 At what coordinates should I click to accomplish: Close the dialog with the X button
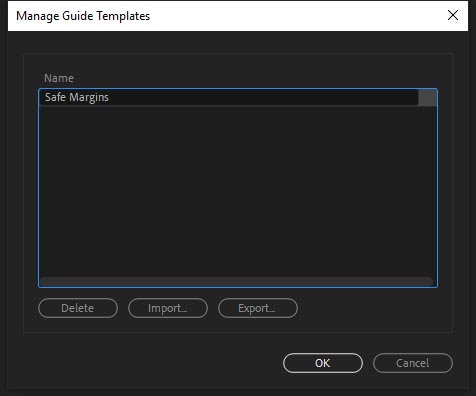453,15
